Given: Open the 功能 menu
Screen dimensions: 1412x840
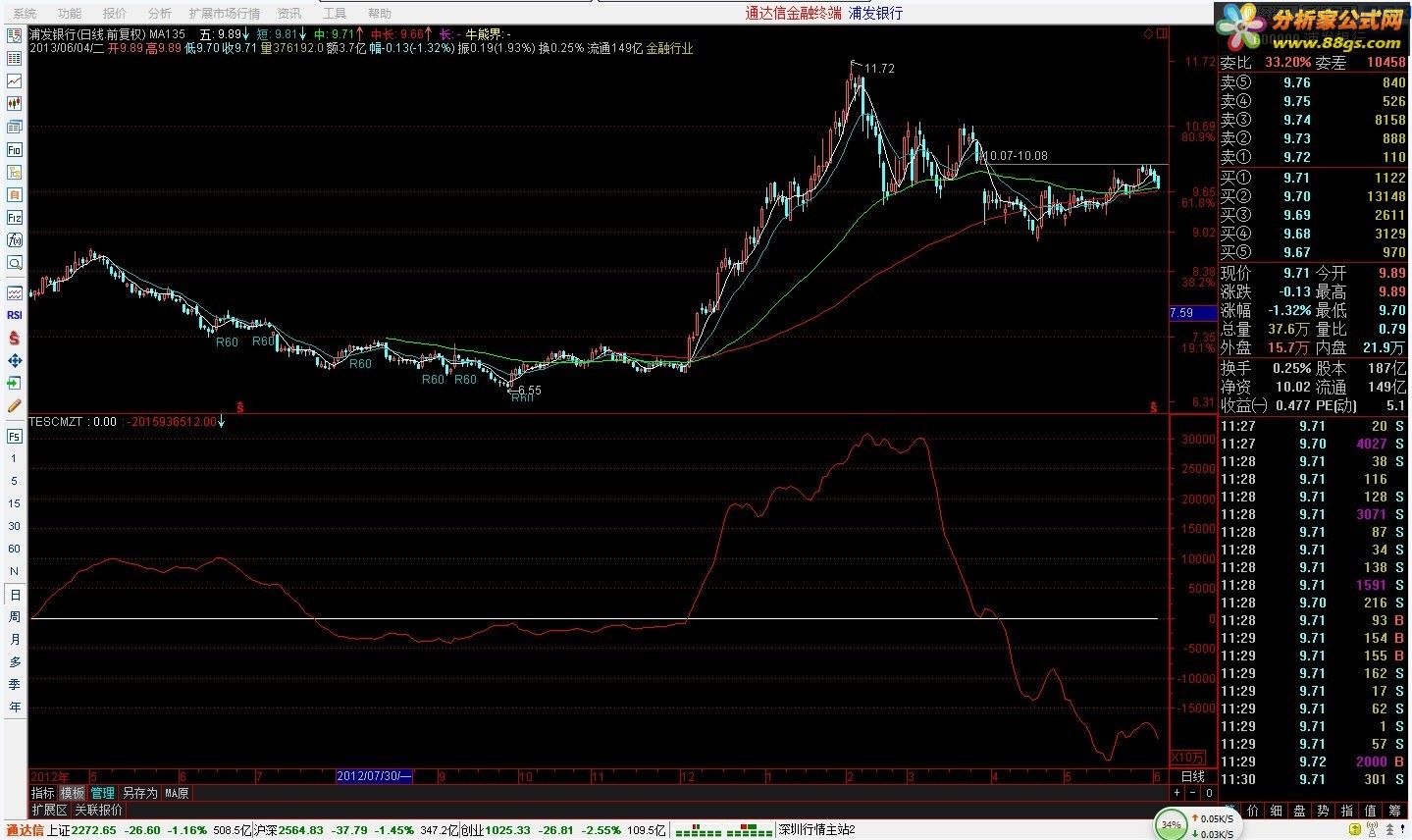Looking at the screenshot, I should pos(70,13).
